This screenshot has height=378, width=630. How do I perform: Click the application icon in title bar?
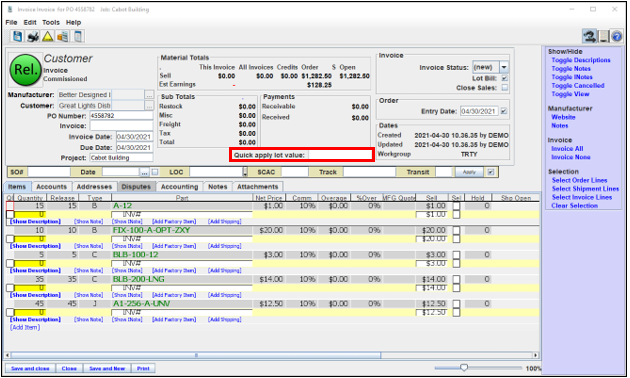[x=10, y=9]
